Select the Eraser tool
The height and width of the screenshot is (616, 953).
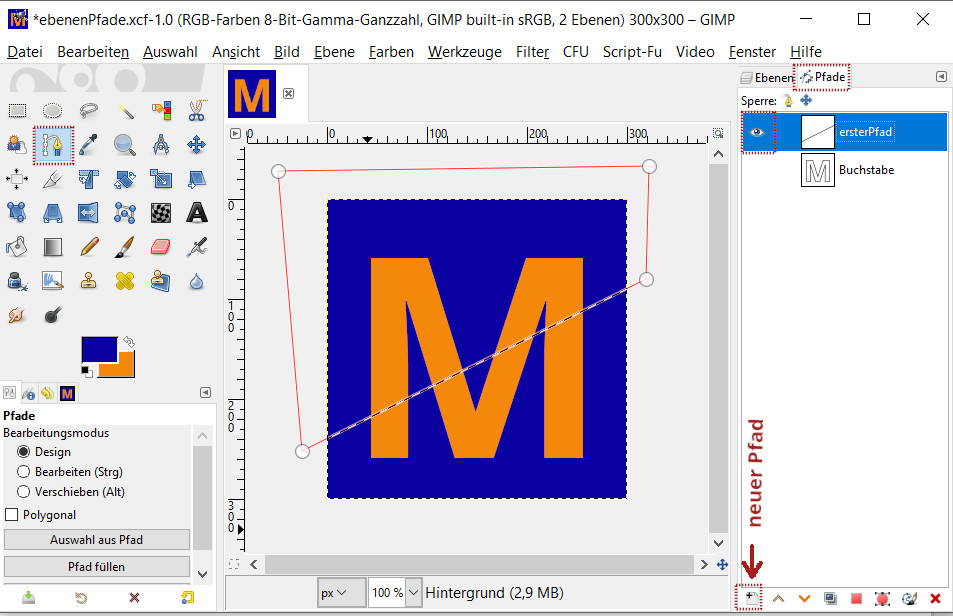tap(161, 247)
